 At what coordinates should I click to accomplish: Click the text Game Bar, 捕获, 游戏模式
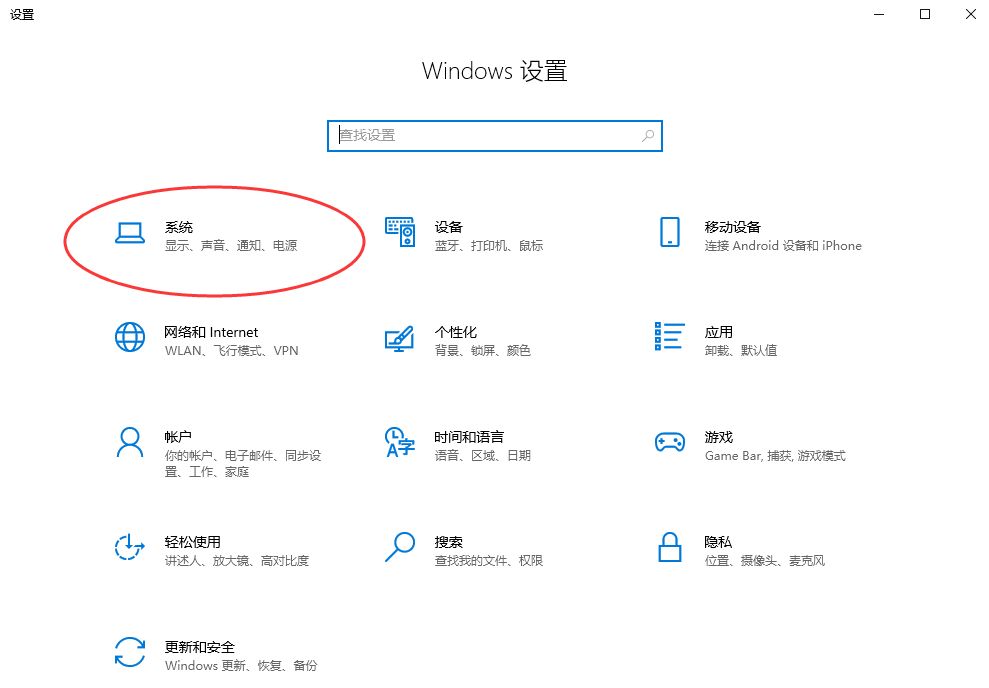pyautogui.click(x=775, y=456)
